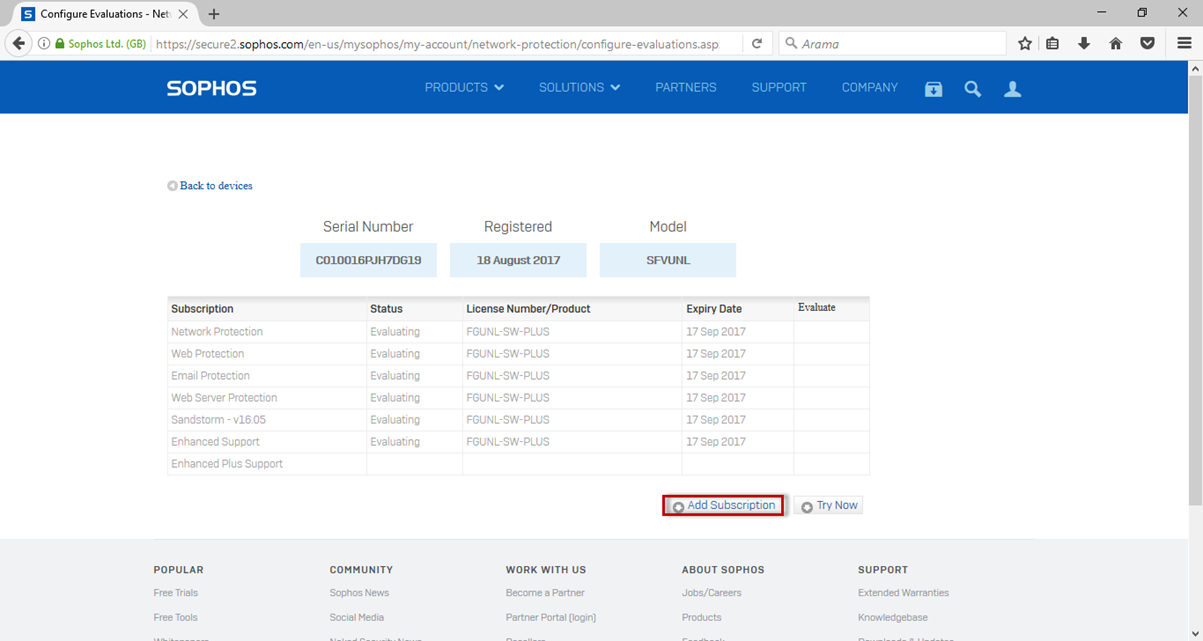This screenshot has height=641, width=1203.
Task: Open the Social Media footer link
Action: pos(357,618)
